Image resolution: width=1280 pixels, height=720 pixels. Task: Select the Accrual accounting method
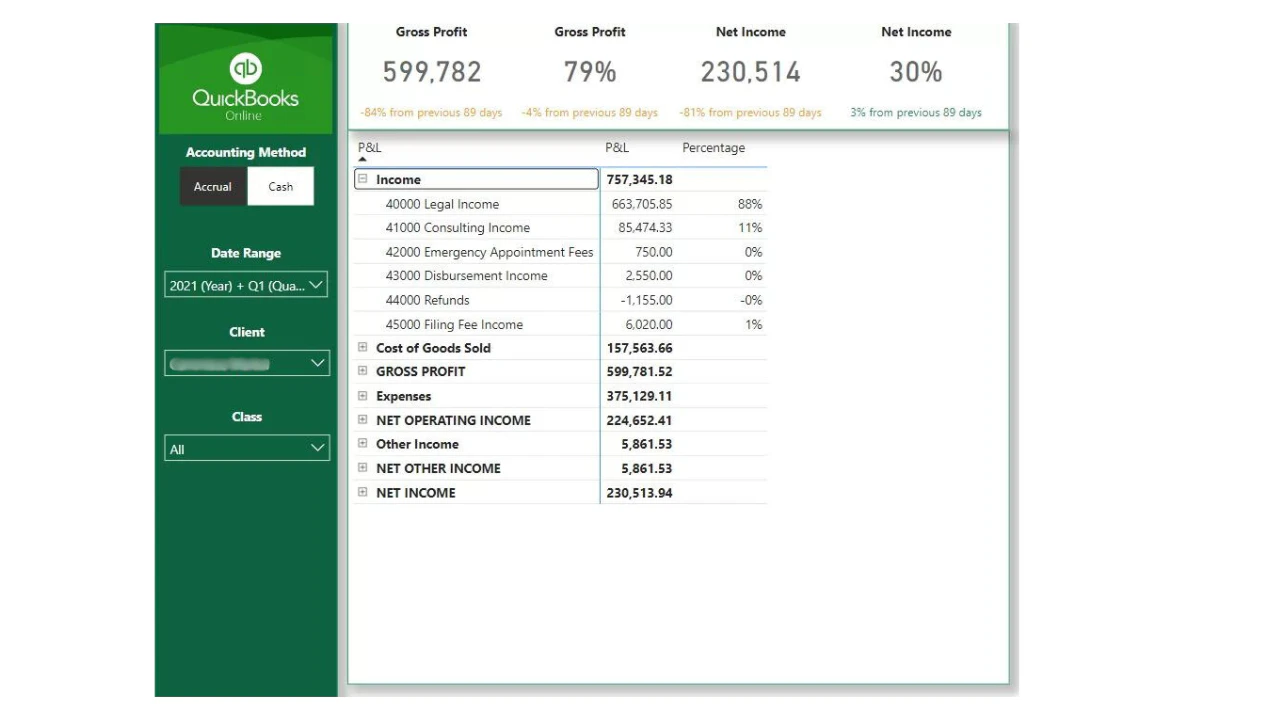pyautogui.click(x=212, y=186)
